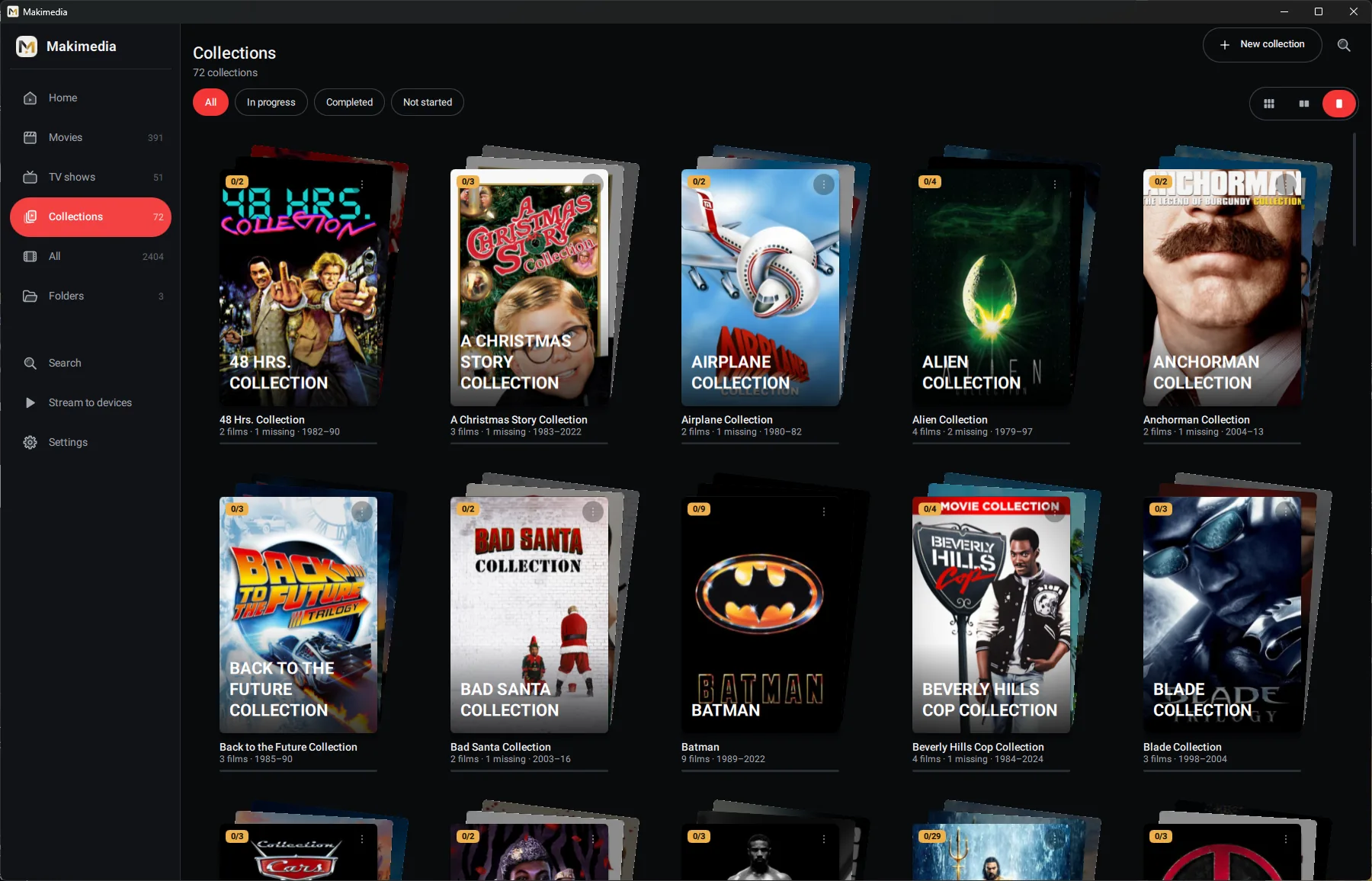
Task: Click '72 collections' count text
Action: 225,72
